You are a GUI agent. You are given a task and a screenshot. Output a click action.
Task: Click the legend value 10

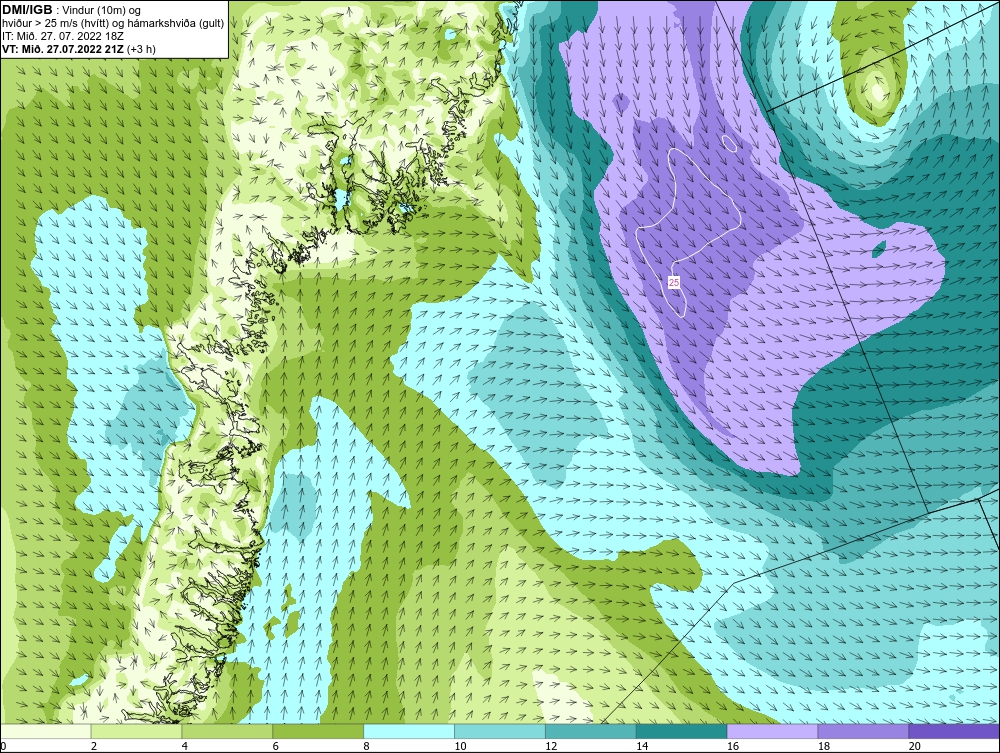point(460,746)
